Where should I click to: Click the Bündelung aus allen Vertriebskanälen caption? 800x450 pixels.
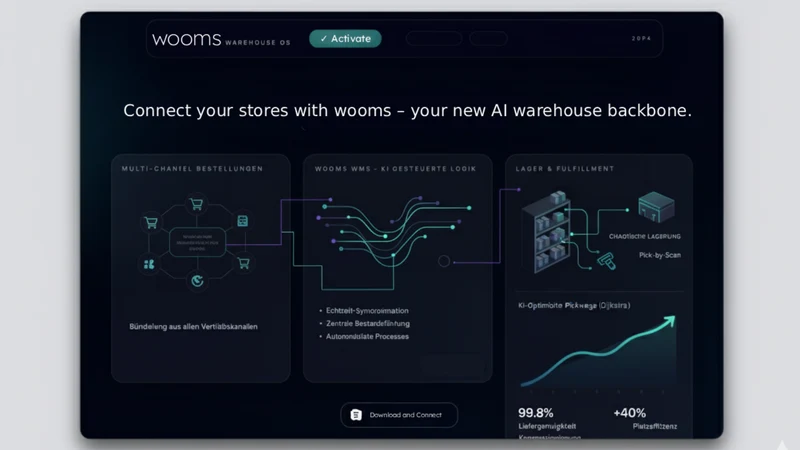pos(193,327)
